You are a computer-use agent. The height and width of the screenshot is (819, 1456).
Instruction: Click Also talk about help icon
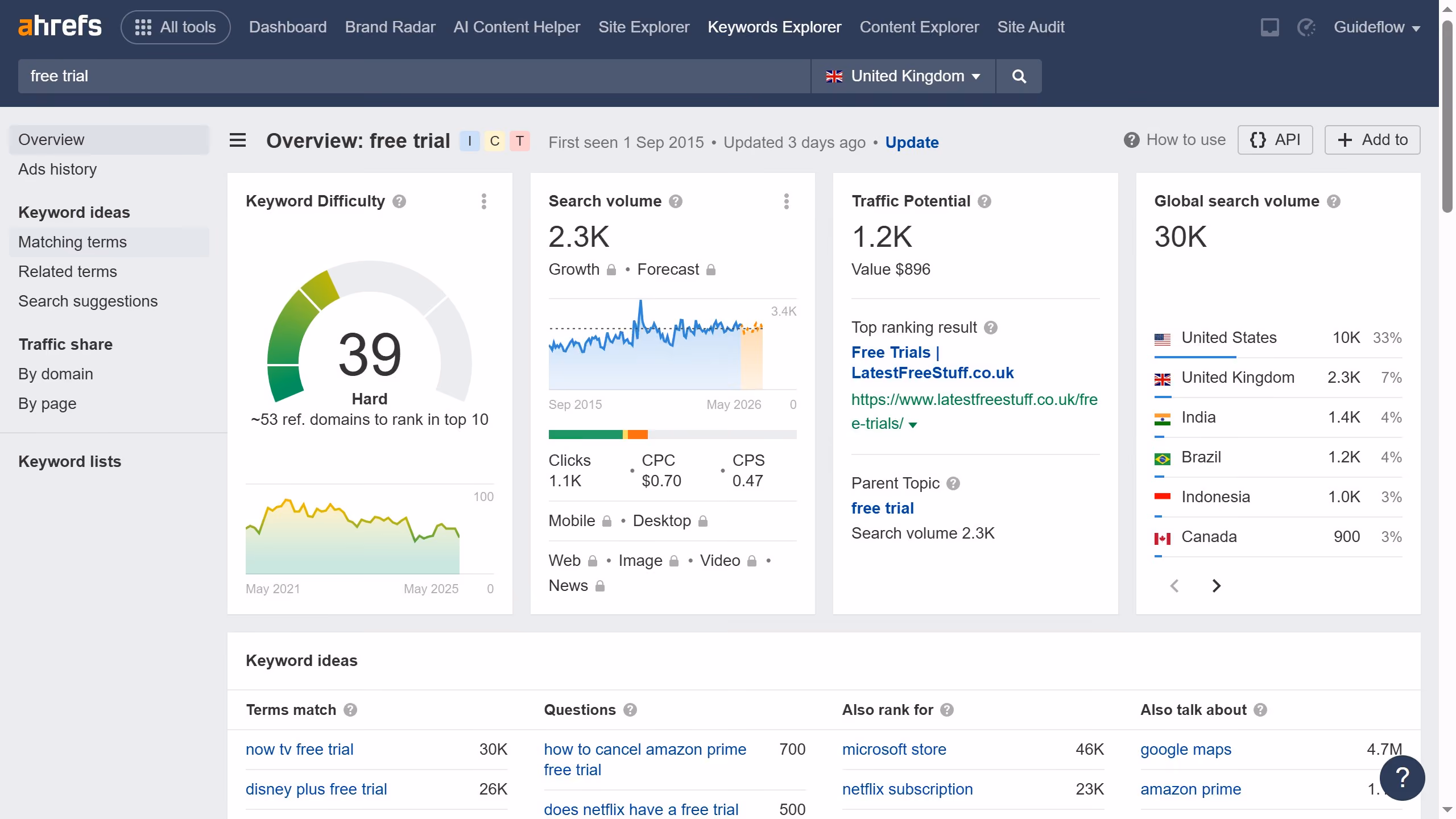[x=1260, y=710]
